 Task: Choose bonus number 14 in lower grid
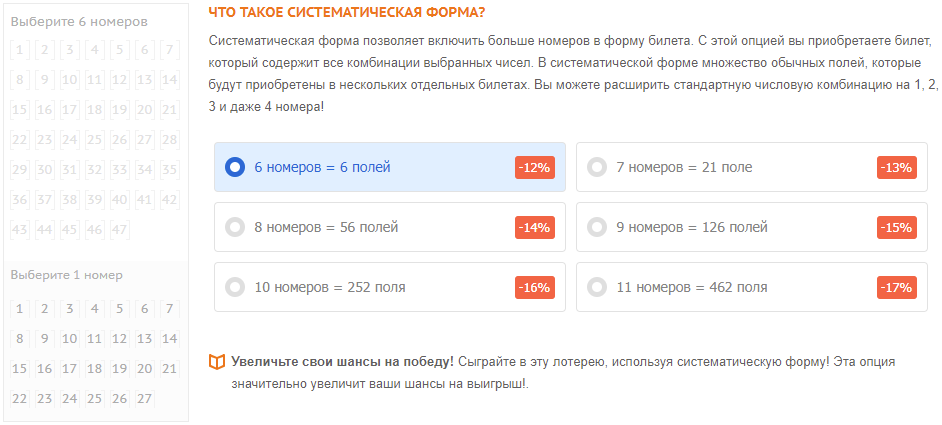click(169, 338)
